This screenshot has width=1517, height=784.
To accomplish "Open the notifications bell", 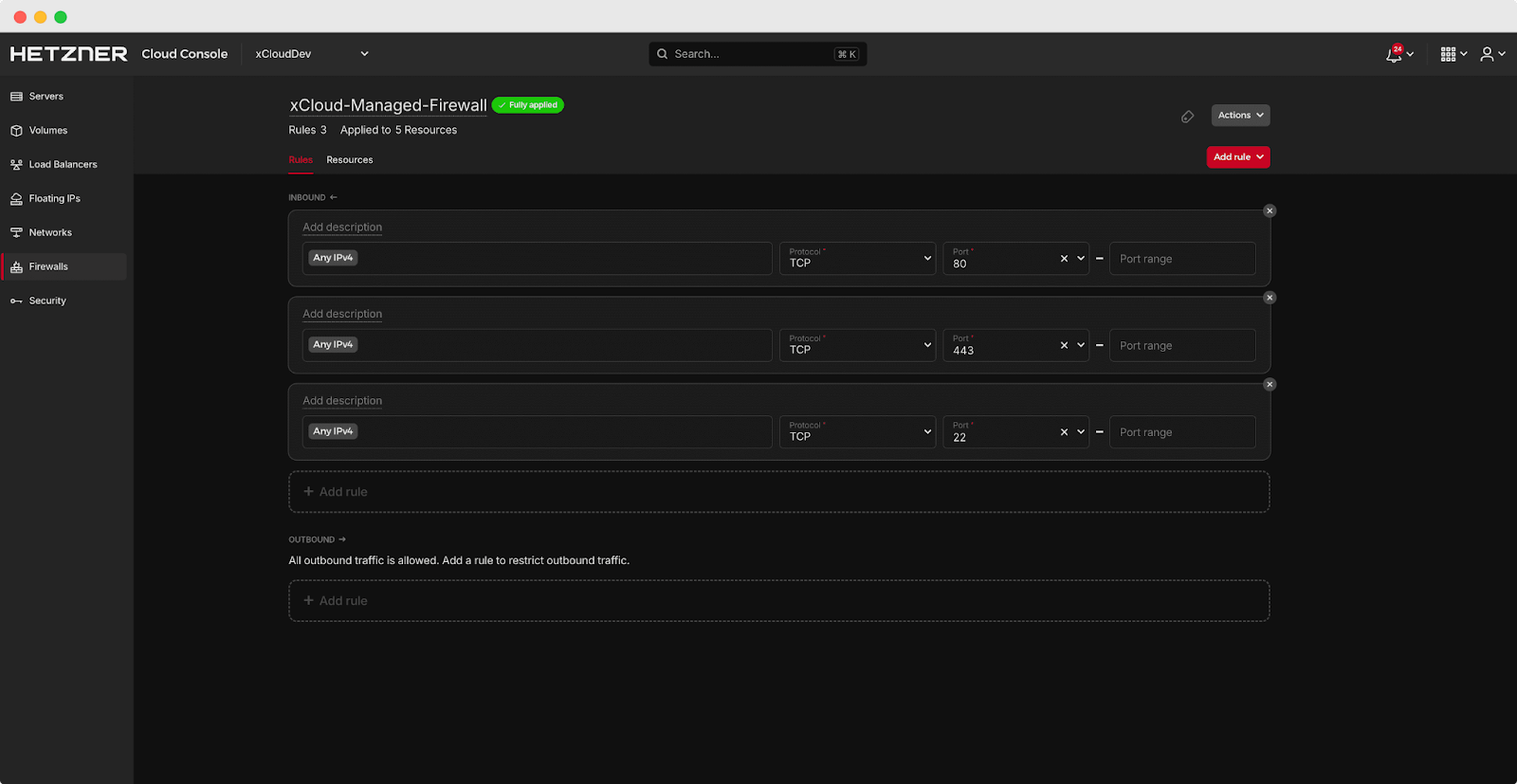I will coord(1398,54).
